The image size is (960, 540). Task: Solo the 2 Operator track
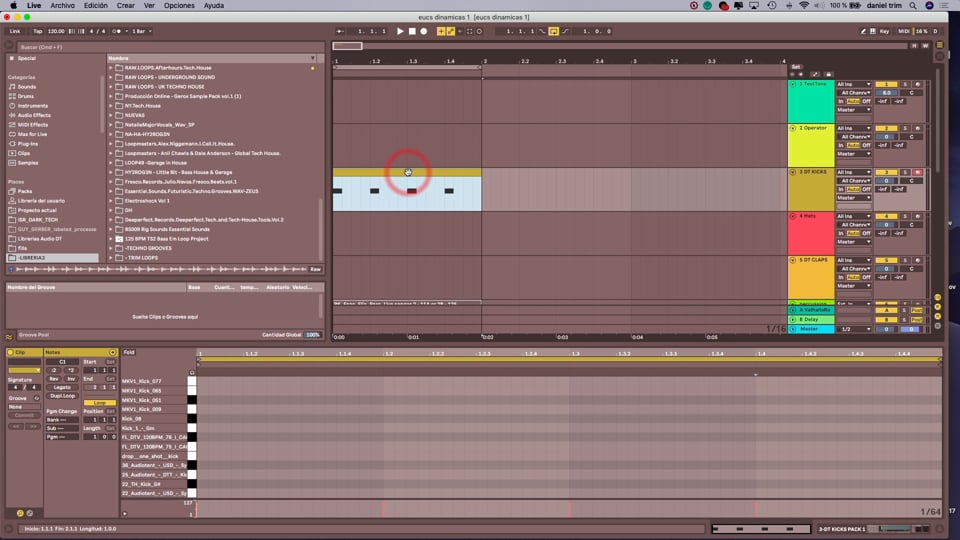[x=905, y=129]
